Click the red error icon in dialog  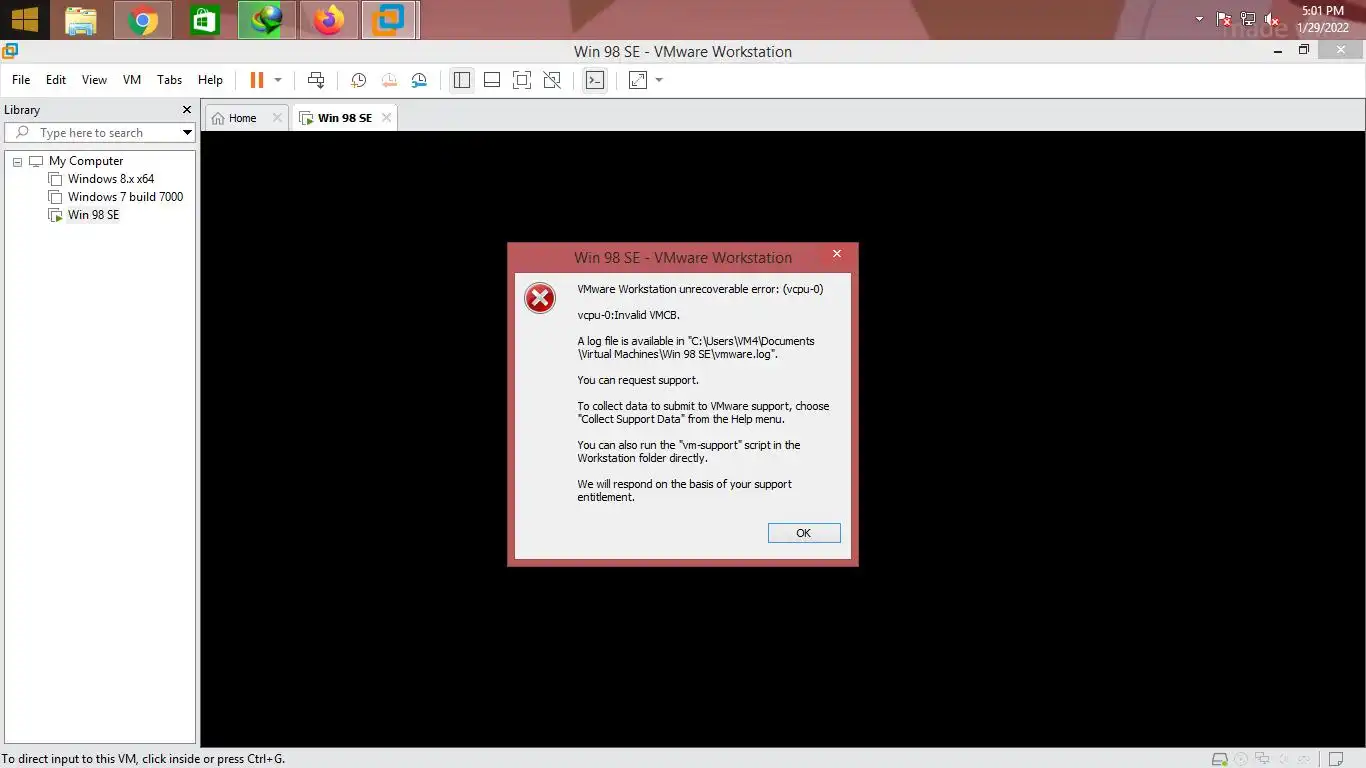tap(540, 297)
